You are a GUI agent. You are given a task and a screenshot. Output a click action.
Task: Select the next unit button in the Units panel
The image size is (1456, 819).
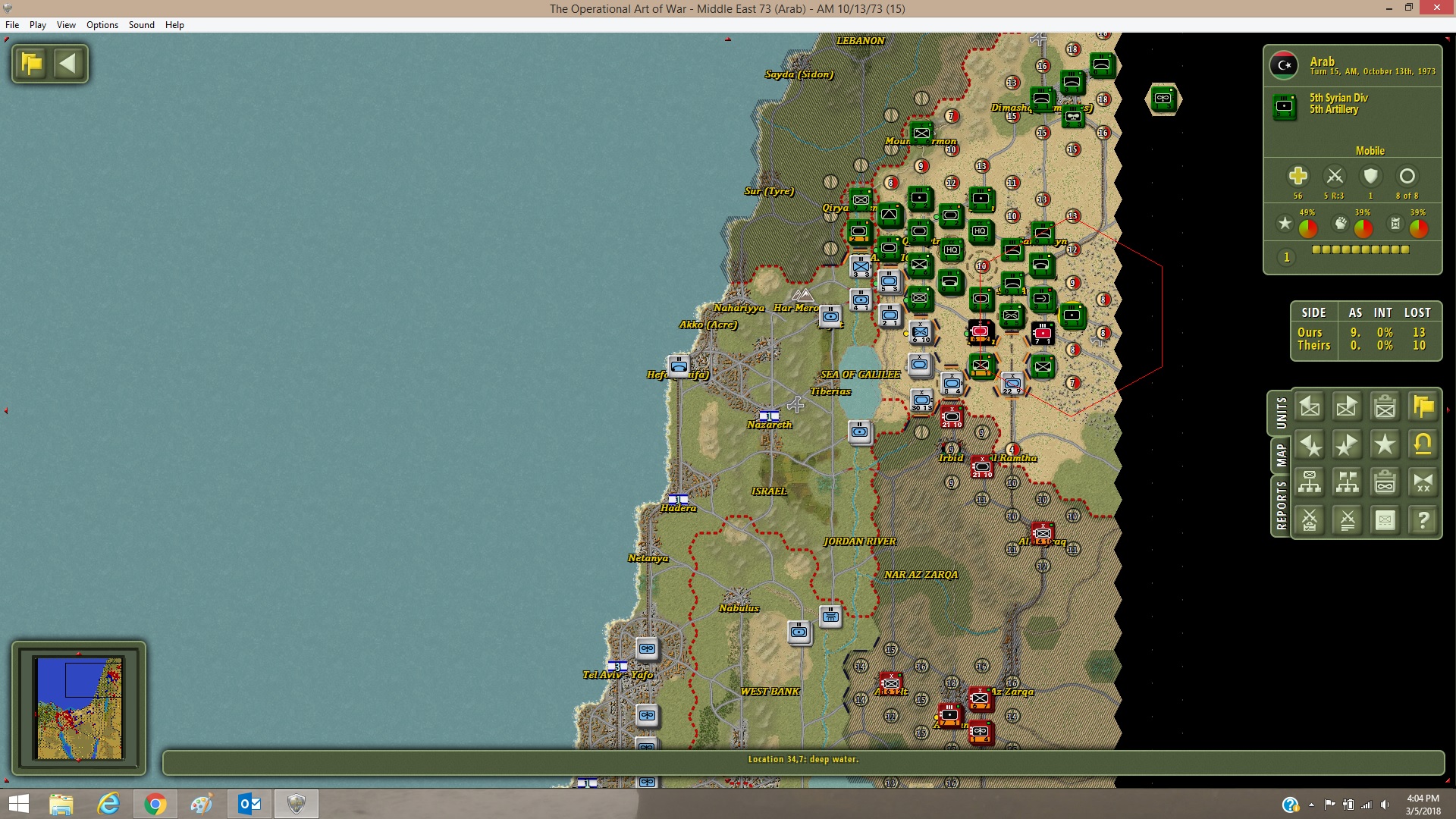1348,407
